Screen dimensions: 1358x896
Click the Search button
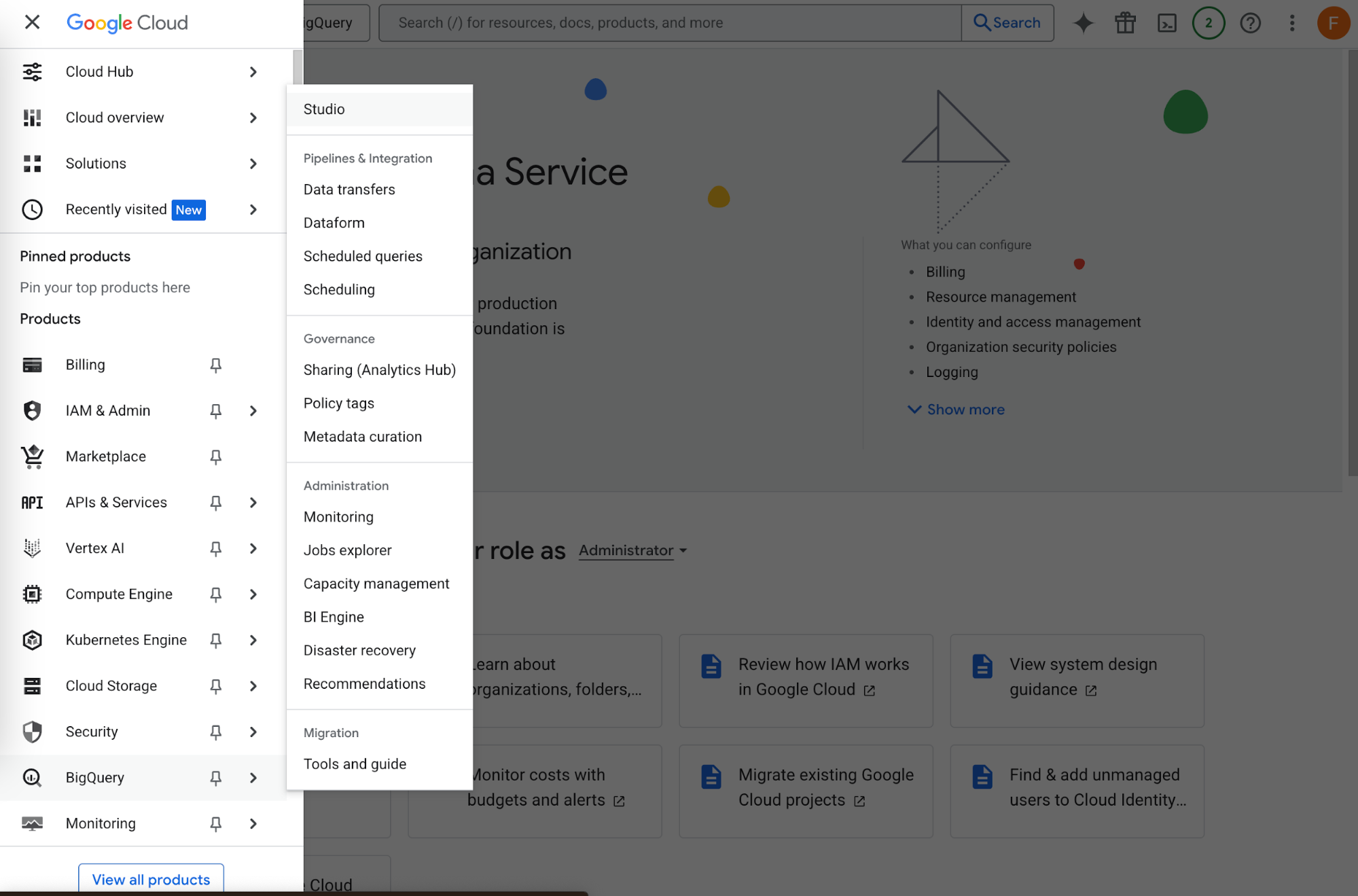coord(1007,22)
